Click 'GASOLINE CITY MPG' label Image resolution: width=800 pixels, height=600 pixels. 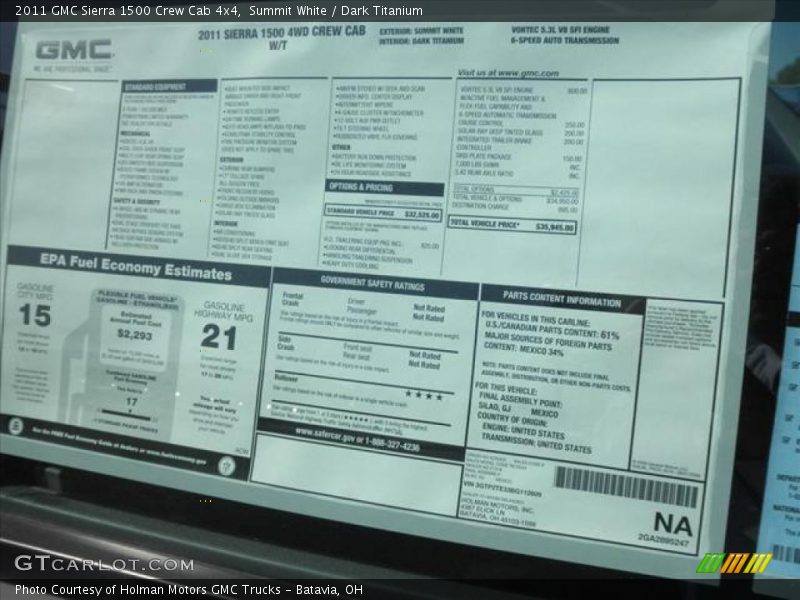pos(35,291)
